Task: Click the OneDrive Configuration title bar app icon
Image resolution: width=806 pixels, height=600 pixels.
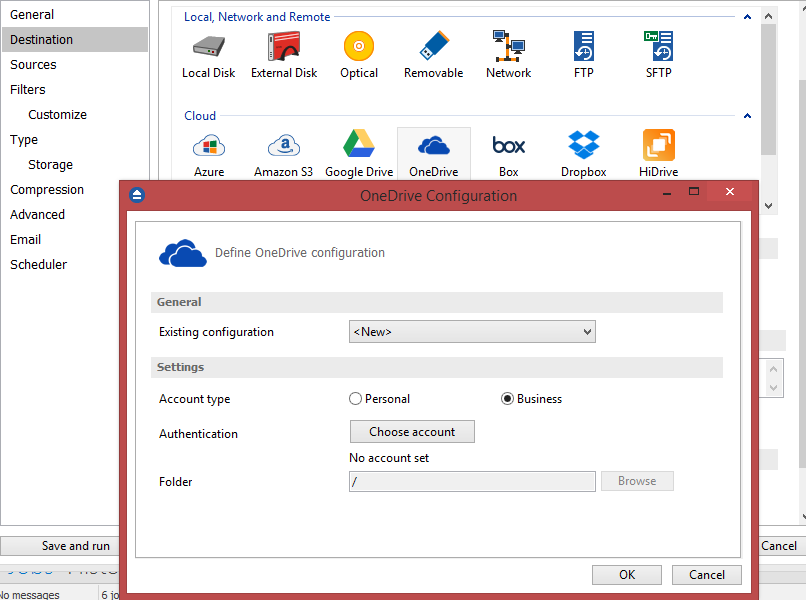Action: [x=137, y=195]
